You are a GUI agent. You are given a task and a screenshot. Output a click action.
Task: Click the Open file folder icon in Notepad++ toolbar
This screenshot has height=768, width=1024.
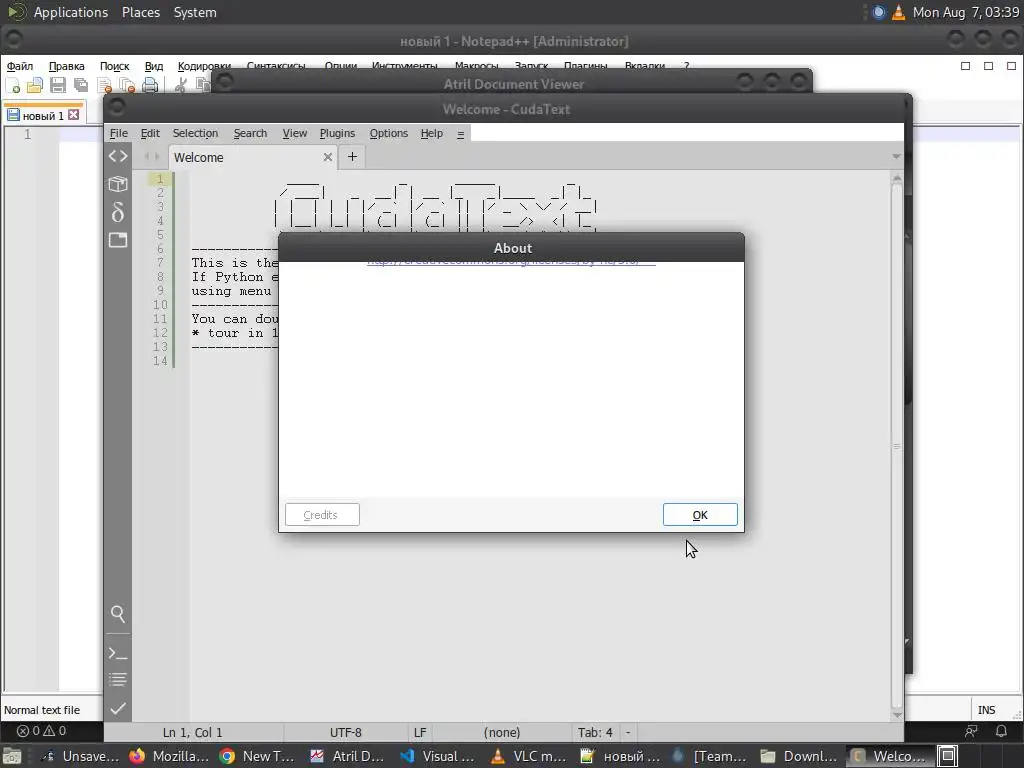click(x=35, y=85)
